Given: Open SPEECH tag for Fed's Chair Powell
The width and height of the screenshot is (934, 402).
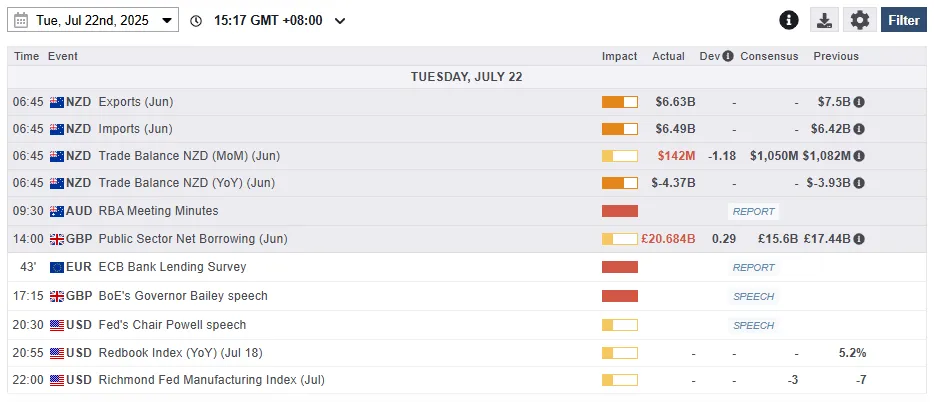Looking at the screenshot, I should point(753,325).
